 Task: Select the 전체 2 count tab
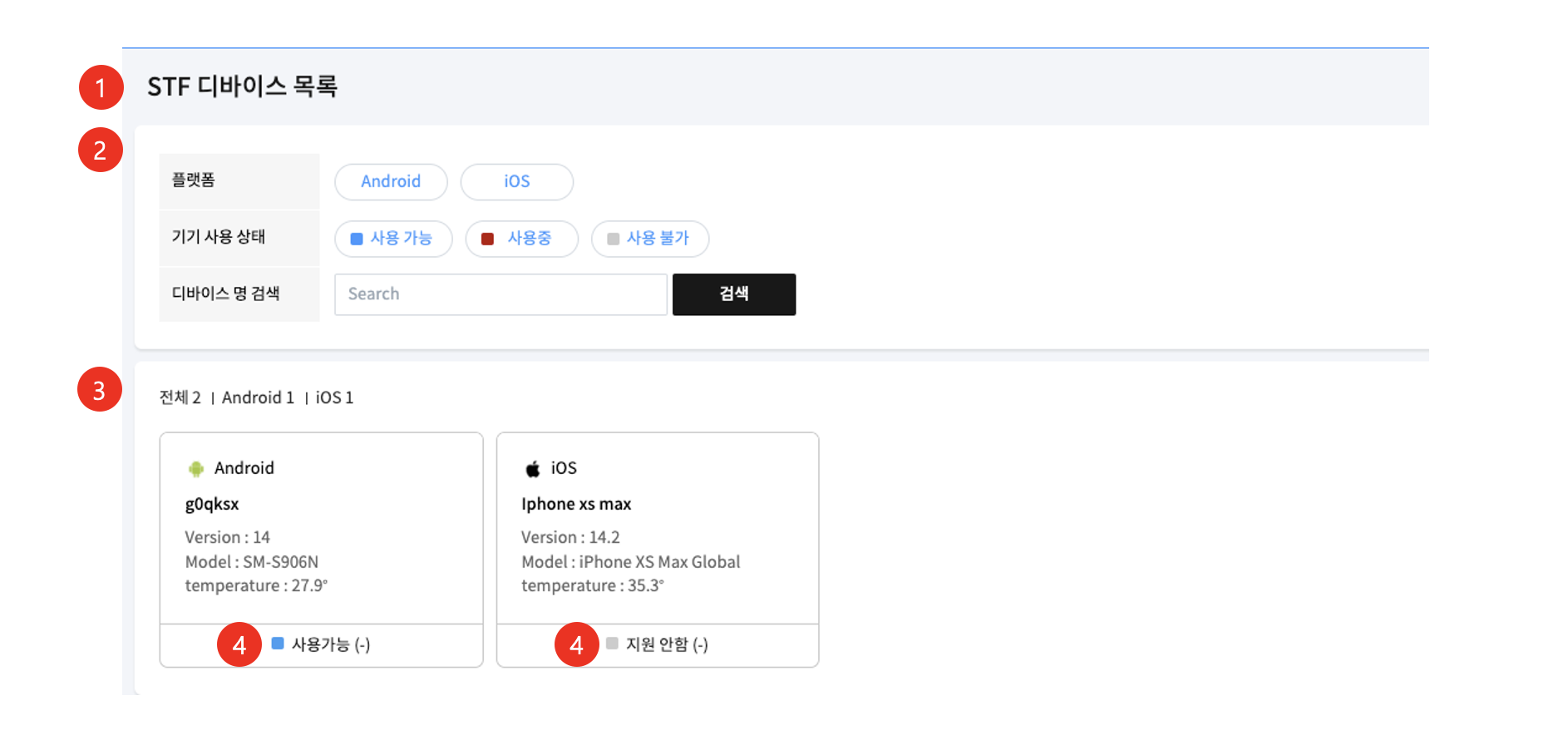pyautogui.click(x=180, y=398)
